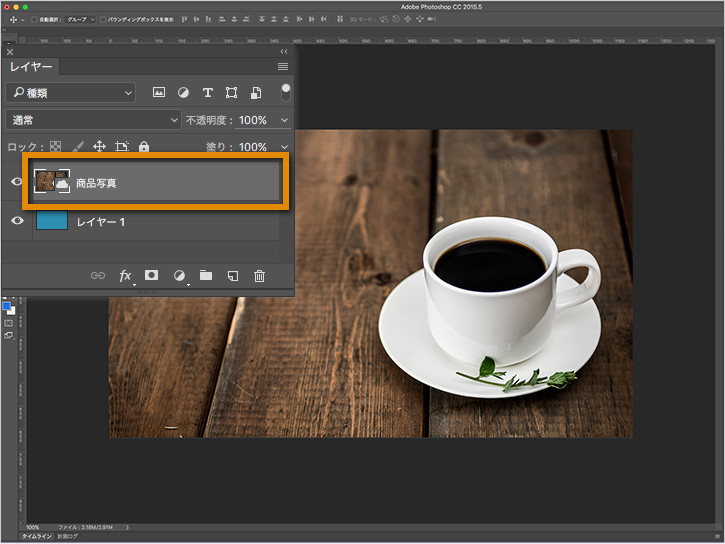Filter layers by adjustment layers icon
This screenshot has height=544, width=725.
183,92
